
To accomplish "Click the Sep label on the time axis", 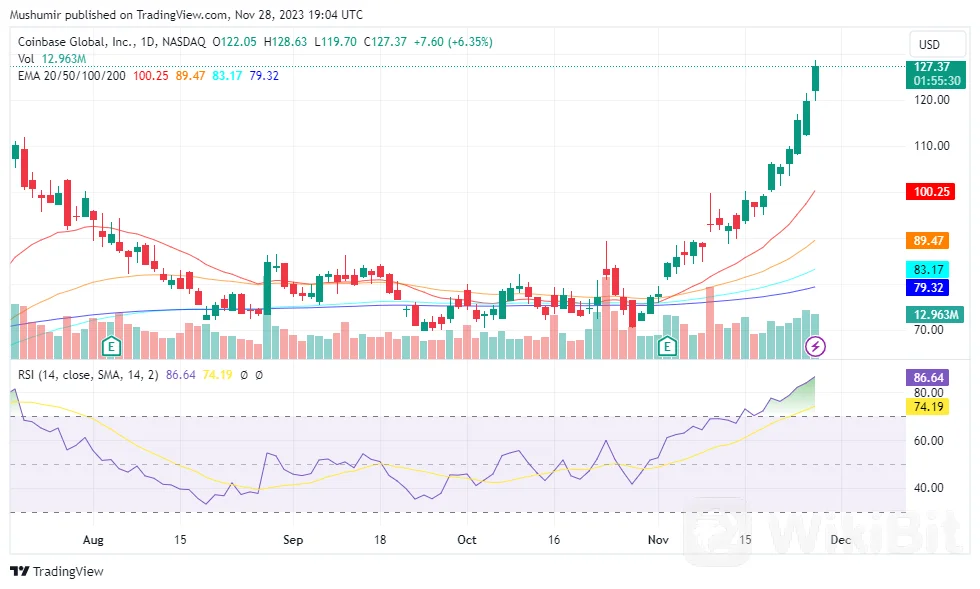I will point(292,540).
